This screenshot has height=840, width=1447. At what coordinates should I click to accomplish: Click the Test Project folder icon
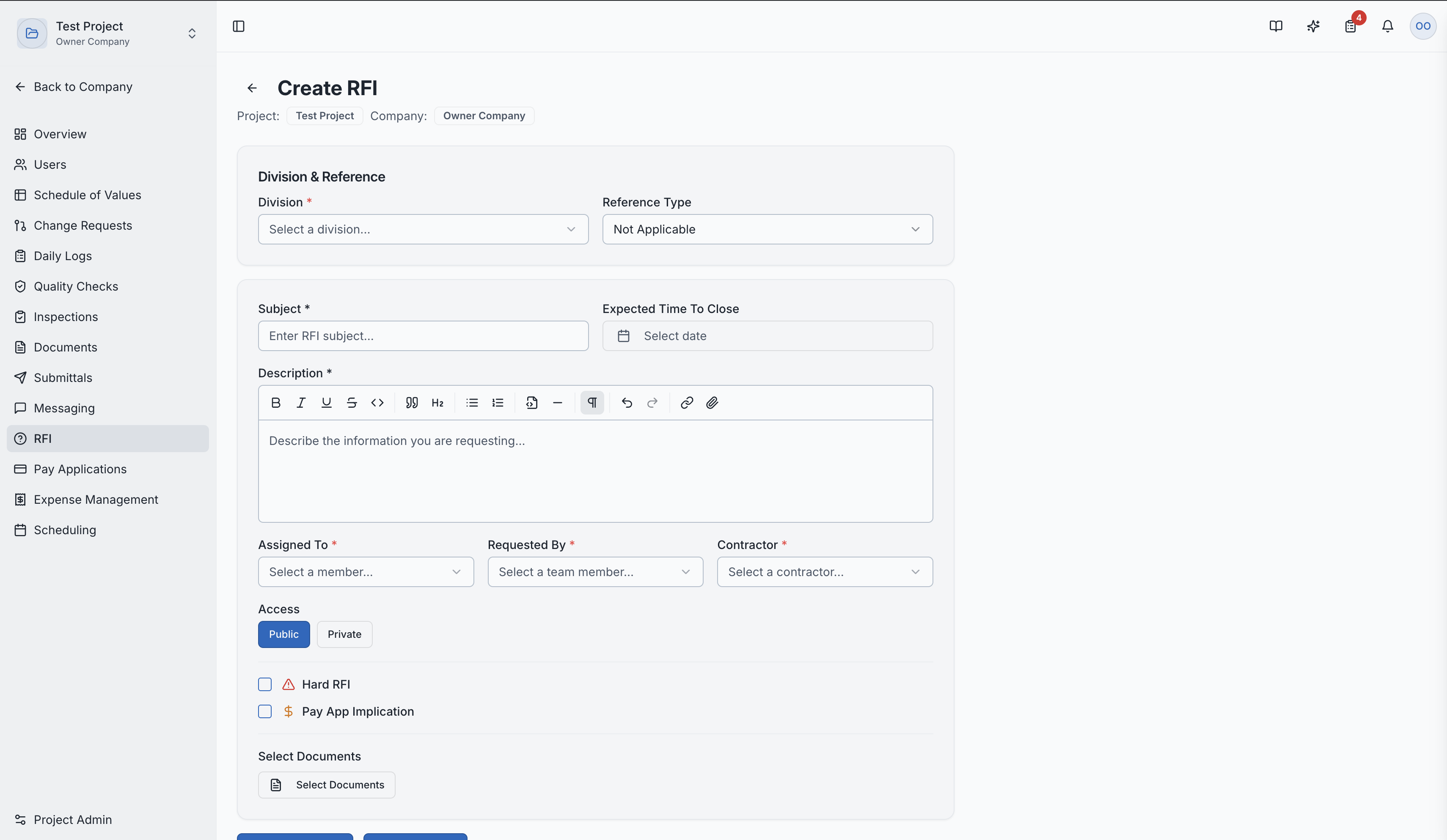pyautogui.click(x=32, y=33)
